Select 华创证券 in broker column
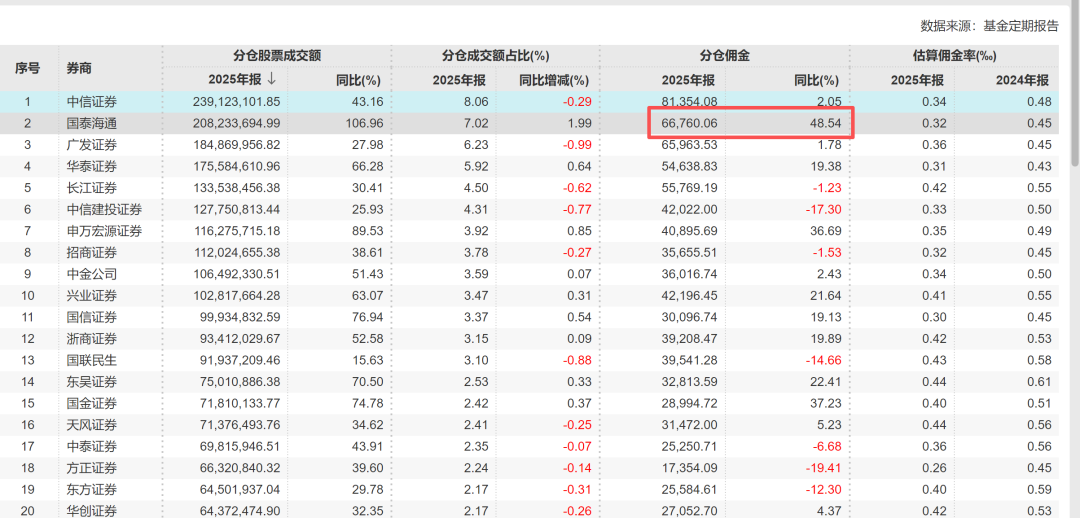 [92, 511]
